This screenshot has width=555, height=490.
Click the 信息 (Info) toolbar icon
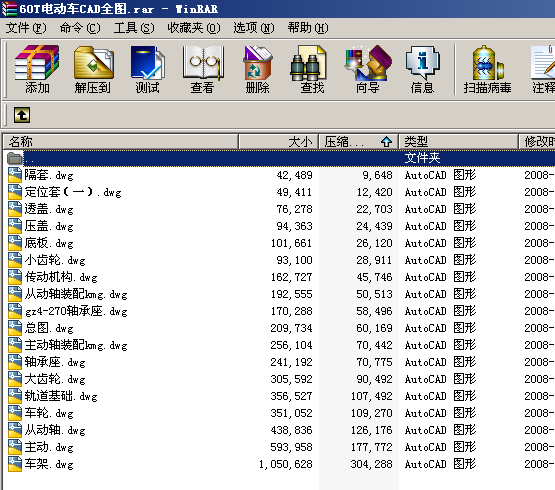tap(422, 63)
